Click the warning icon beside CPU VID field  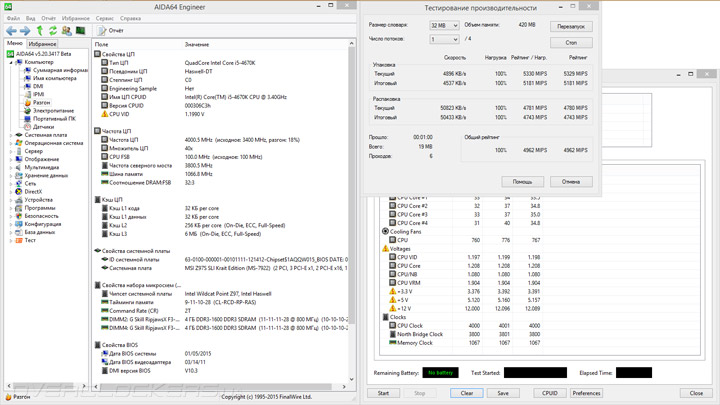point(104,114)
